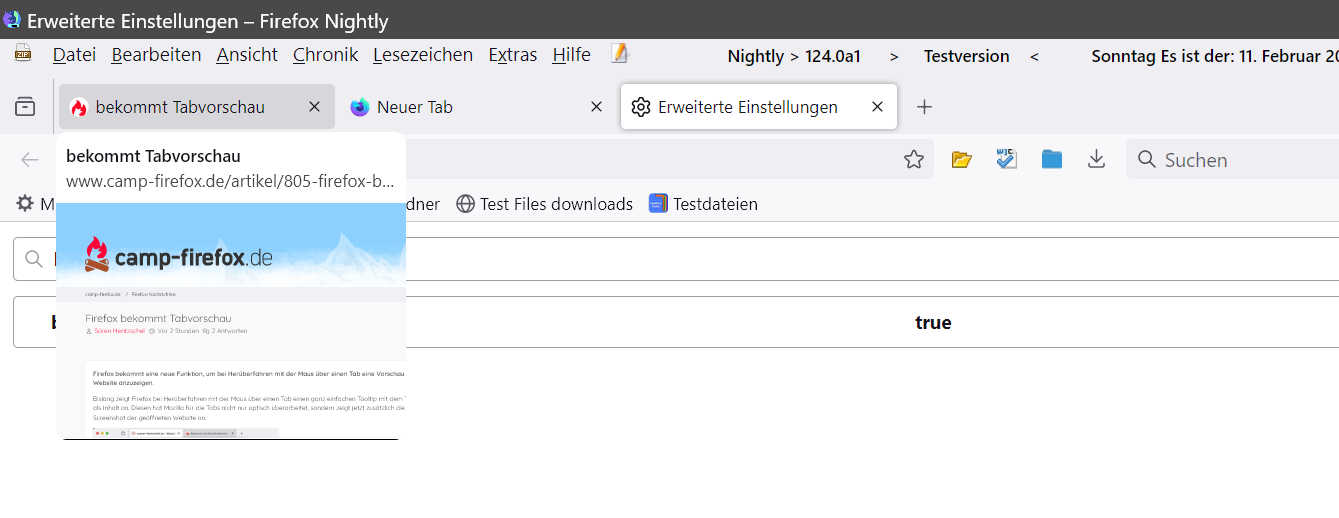The image size is (1339, 518).
Task: Open the downloads panel arrow icon
Action: 1096,160
